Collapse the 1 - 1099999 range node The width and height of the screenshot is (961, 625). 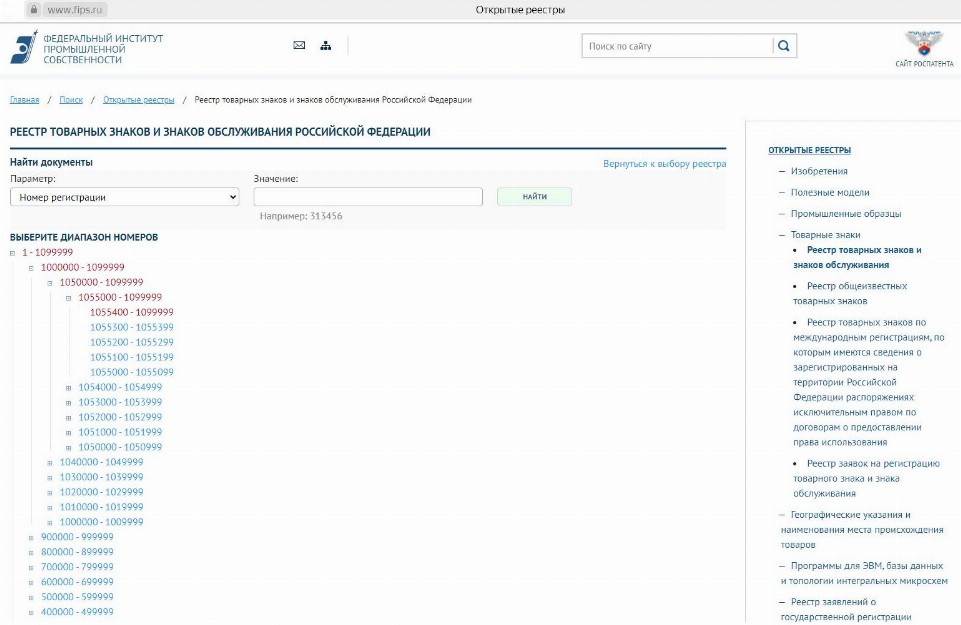pyautogui.click(x=13, y=253)
